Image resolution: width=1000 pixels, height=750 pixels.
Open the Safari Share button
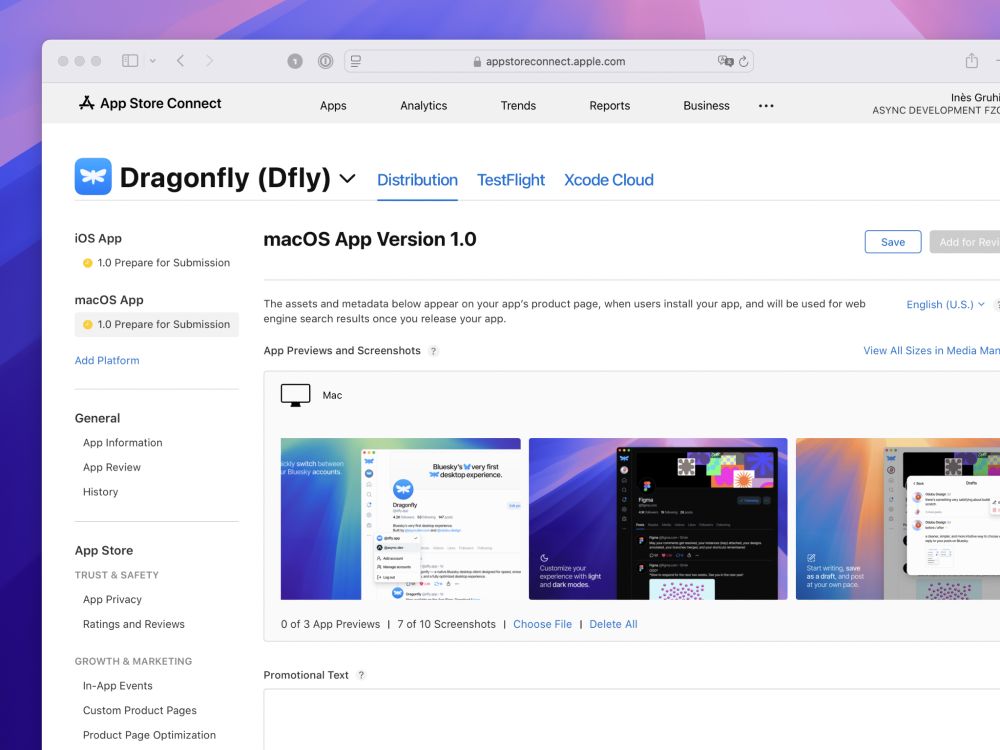(971, 61)
